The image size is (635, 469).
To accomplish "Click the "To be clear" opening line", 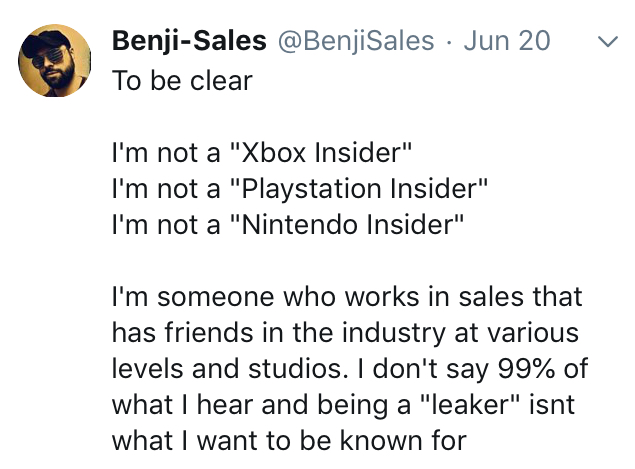I will pos(182,81).
